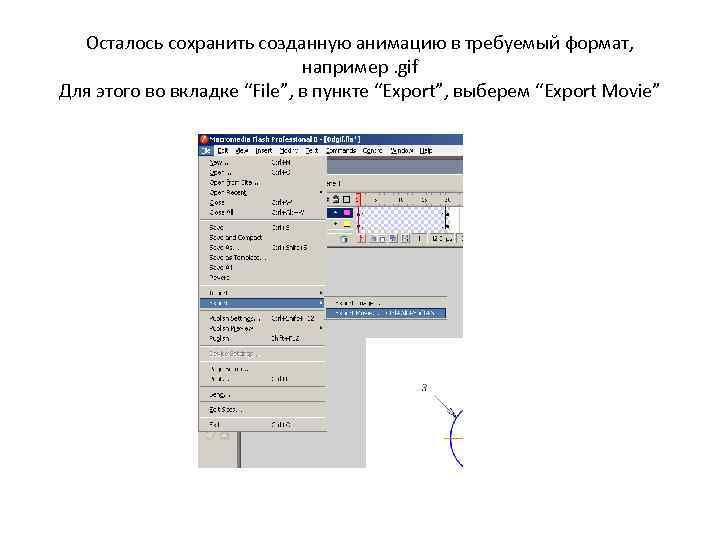Open the View menu
720x540 pixels.
242,151
